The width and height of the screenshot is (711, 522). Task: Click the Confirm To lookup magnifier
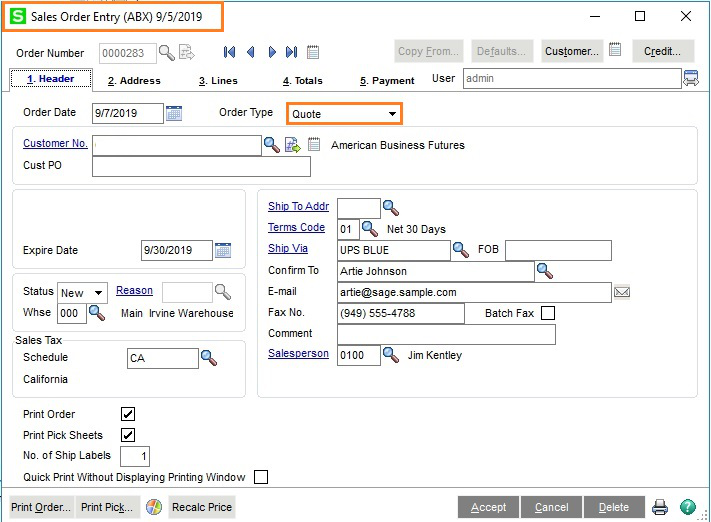pos(544,271)
